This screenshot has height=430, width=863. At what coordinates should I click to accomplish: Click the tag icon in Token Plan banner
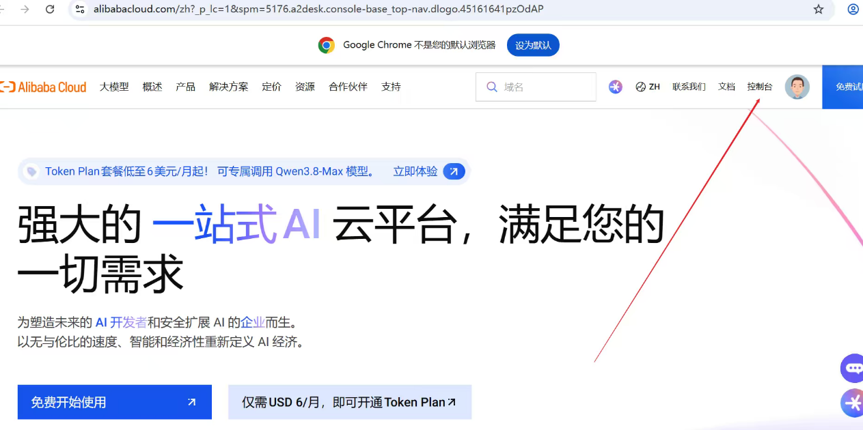click(32, 172)
